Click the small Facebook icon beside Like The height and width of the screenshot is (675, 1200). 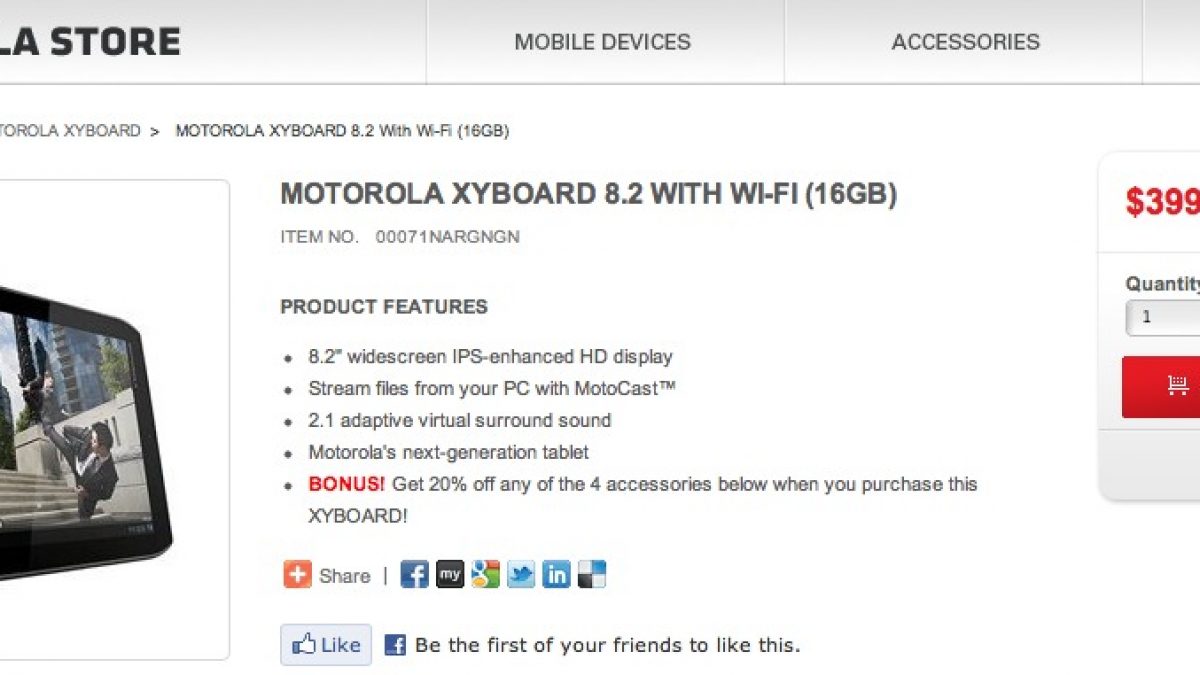(x=395, y=645)
